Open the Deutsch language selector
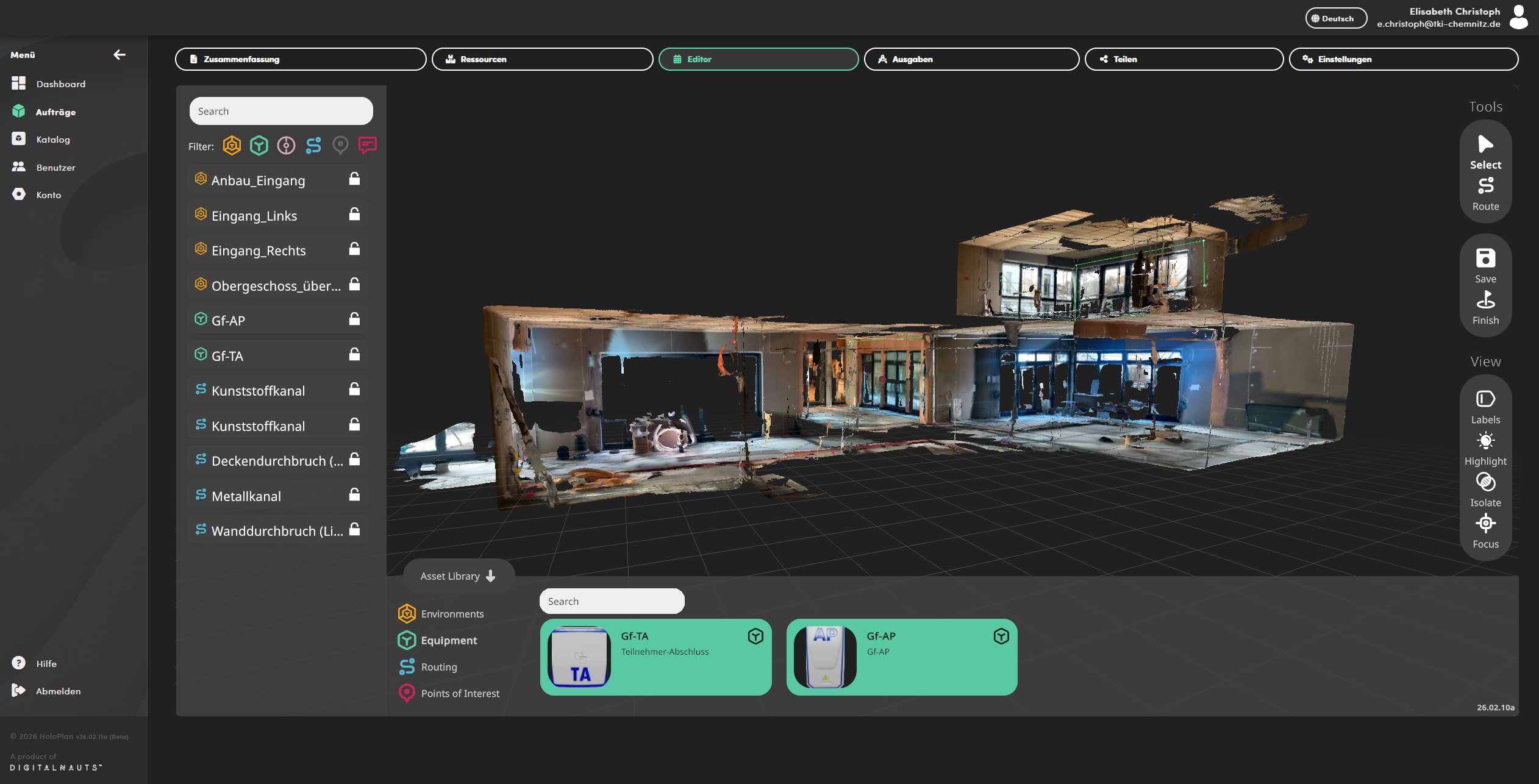Viewport: 1539px width, 784px height. pyautogui.click(x=1336, y=18)
